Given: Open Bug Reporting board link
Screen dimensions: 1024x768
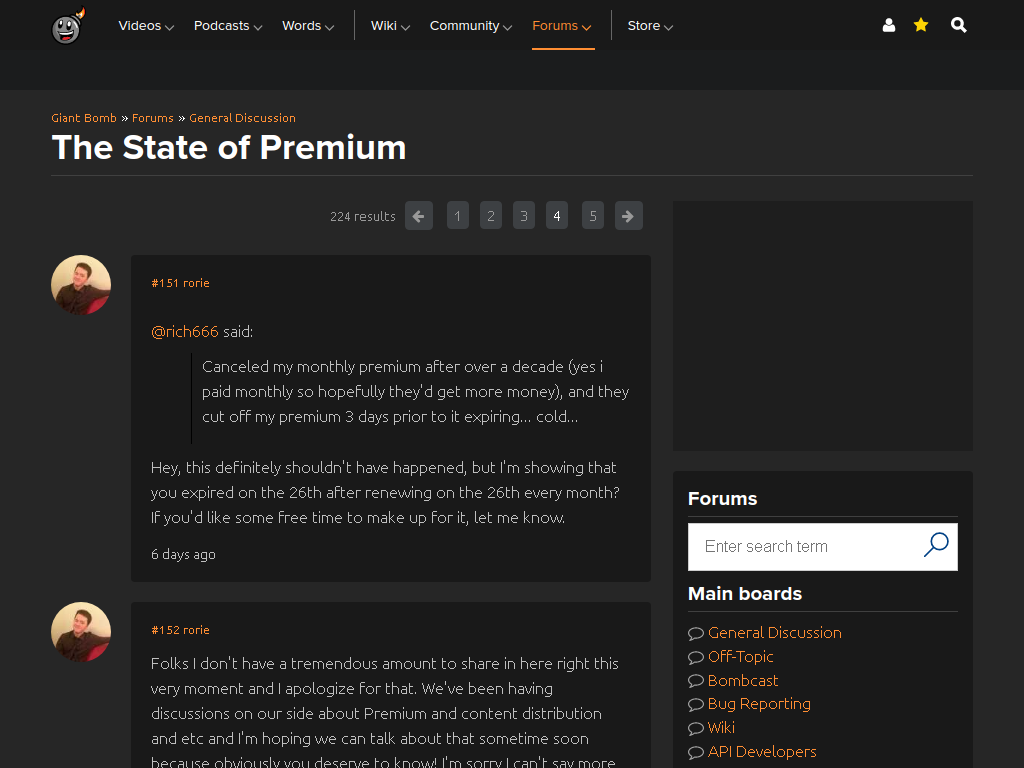Looking at the screenshot, I should [x=760, y=704].
